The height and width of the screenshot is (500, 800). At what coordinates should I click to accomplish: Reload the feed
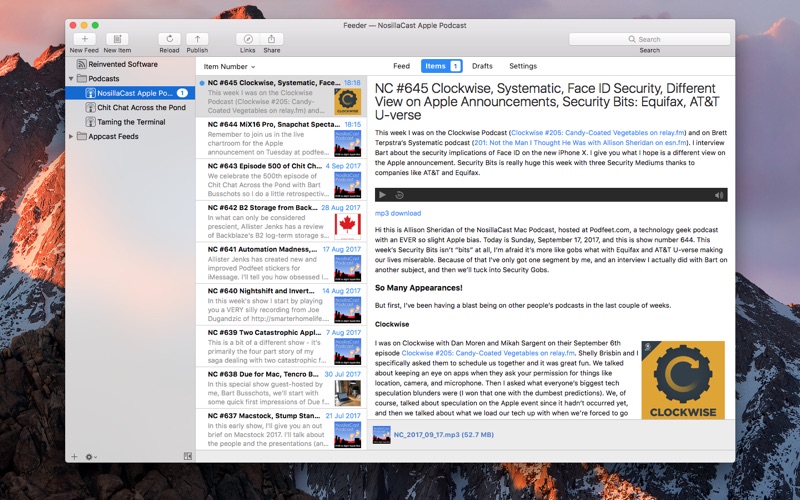[169, 39]
